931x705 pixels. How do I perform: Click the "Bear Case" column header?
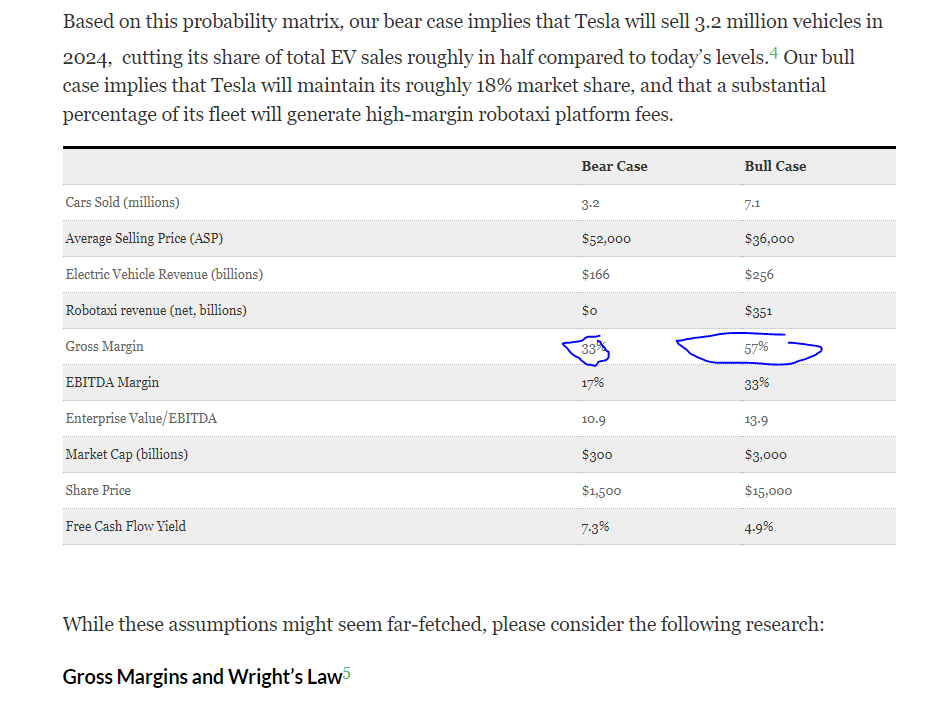coord(614,166)
